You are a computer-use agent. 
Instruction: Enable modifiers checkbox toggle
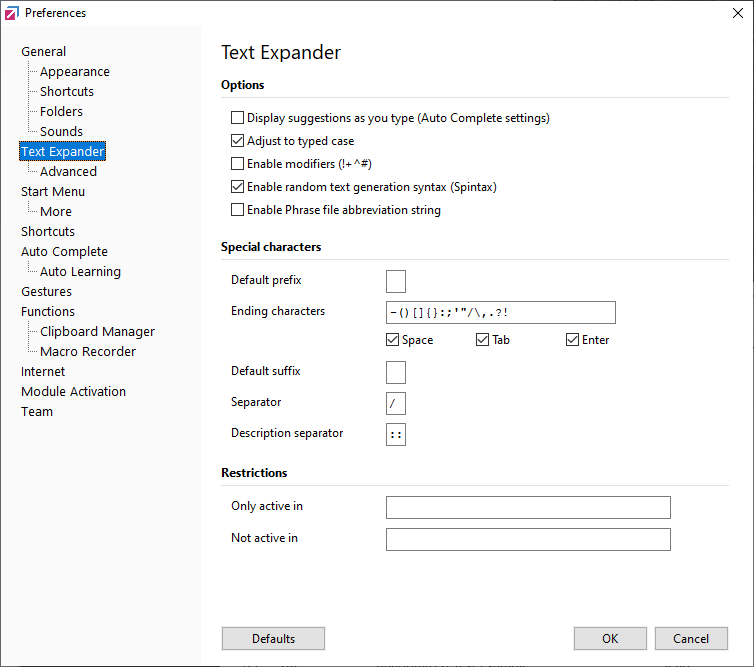pyautogui.click(x=238, y=164)
